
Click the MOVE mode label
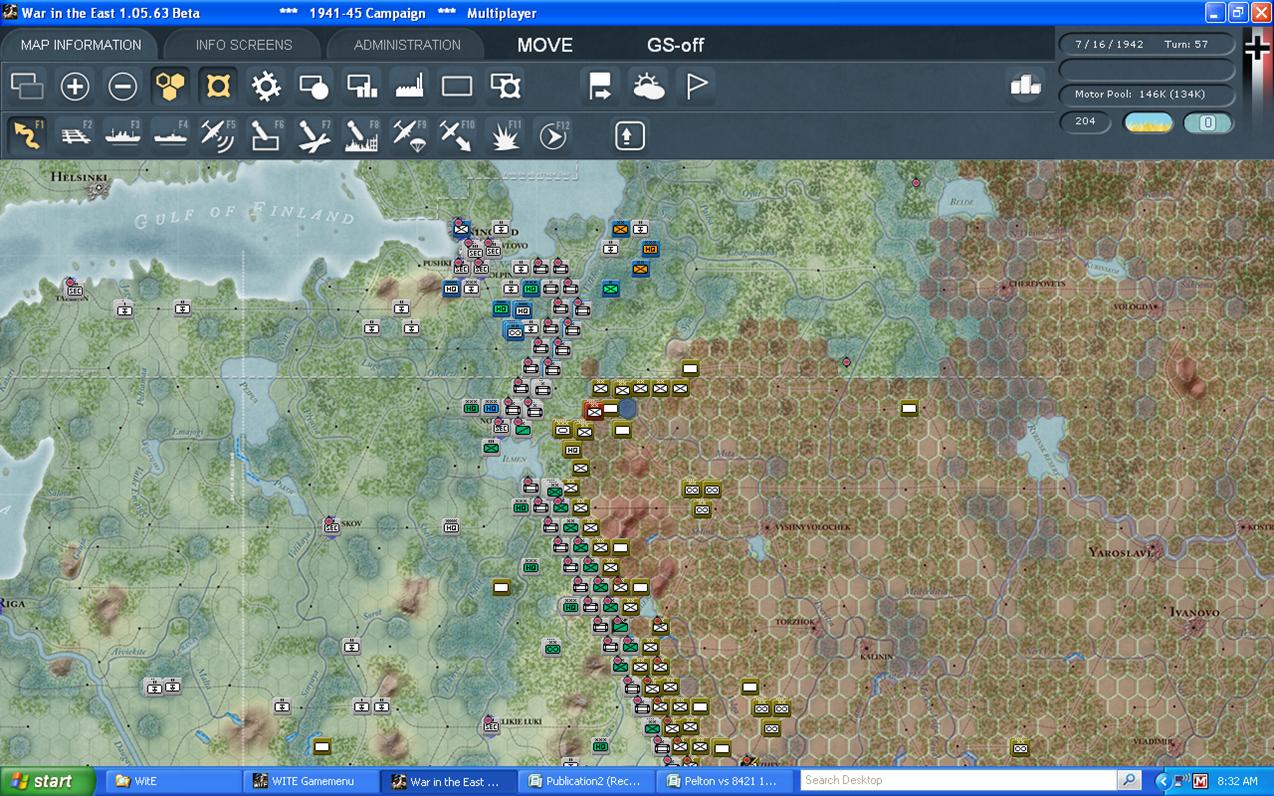[545, 45]
